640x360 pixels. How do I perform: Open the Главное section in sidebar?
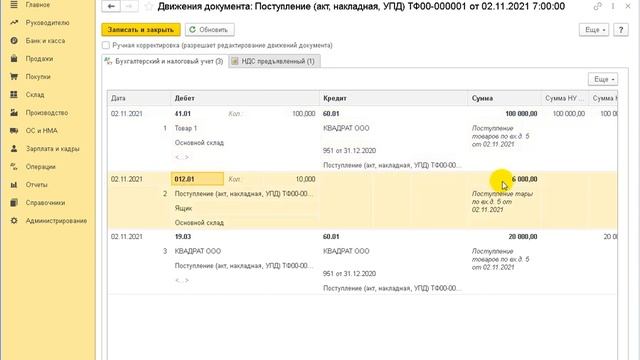coord(38,5)
